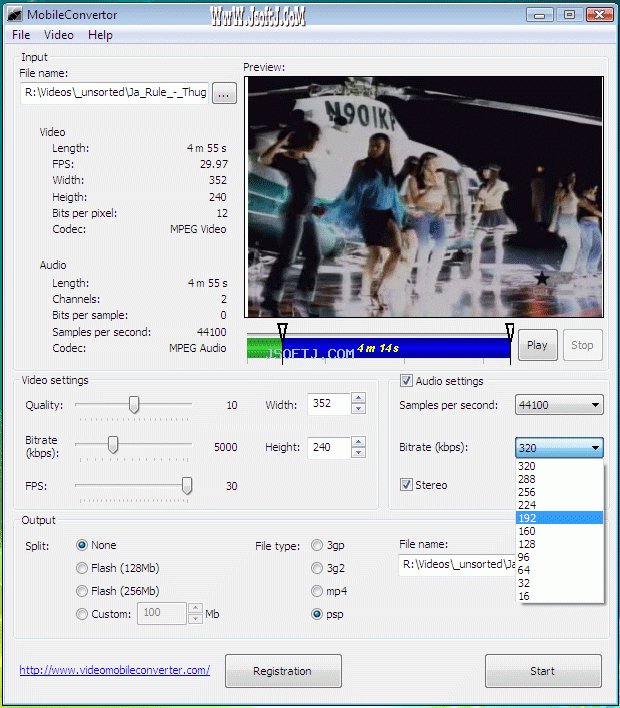This screenshot has width=620, height=708.
Task: Click the Start conversion button
Action: pyautogui.click(x=543, y=671)
